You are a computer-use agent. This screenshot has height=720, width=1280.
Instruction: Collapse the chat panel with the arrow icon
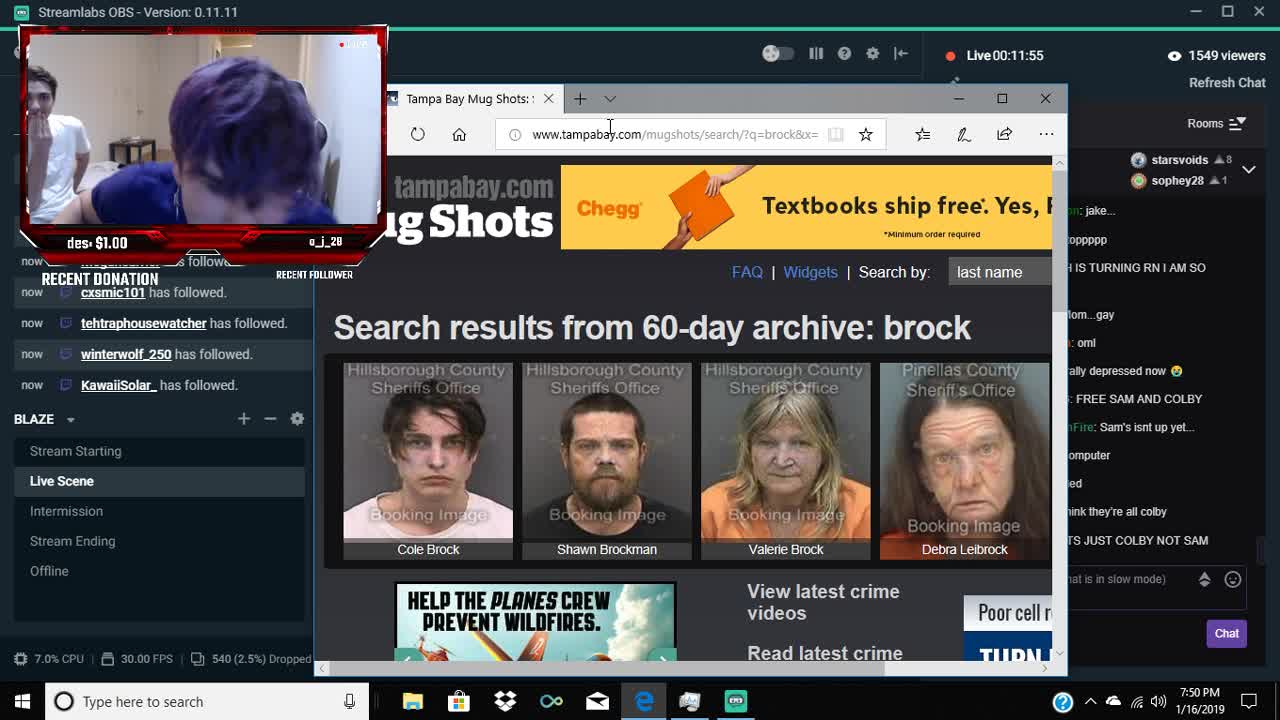(x=901, y=54)
